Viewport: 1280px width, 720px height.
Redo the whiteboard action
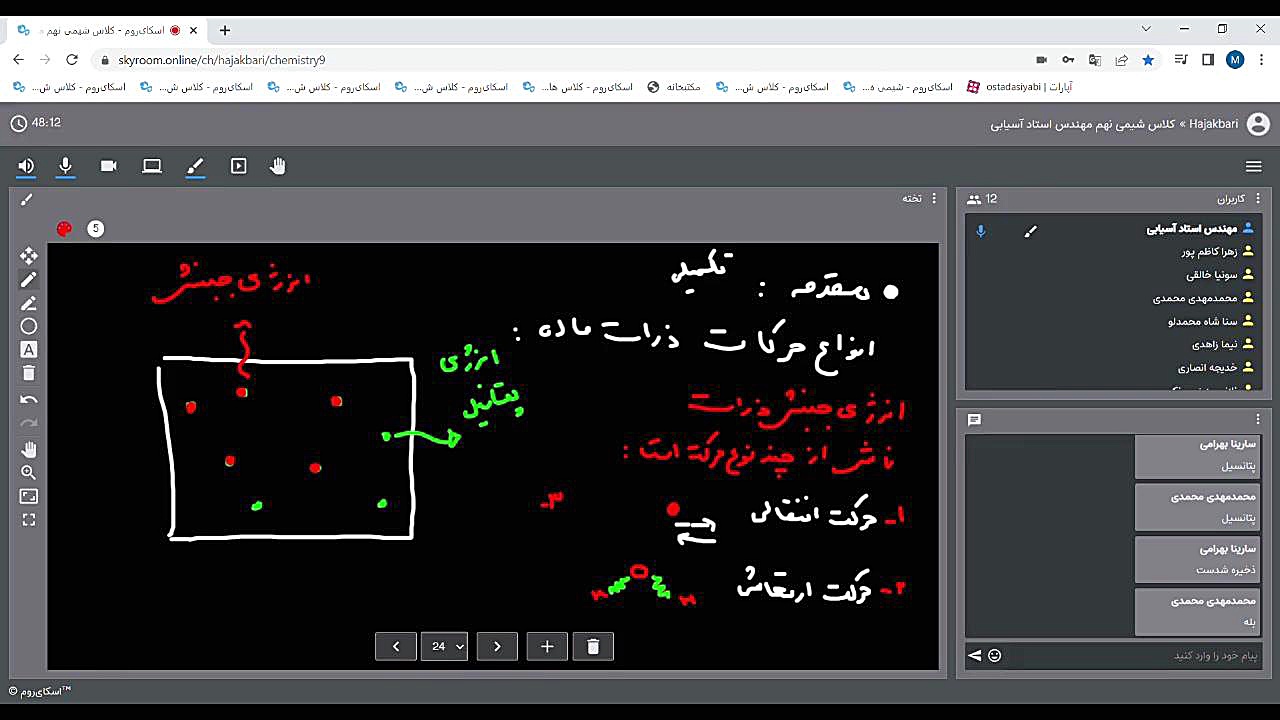28,423
